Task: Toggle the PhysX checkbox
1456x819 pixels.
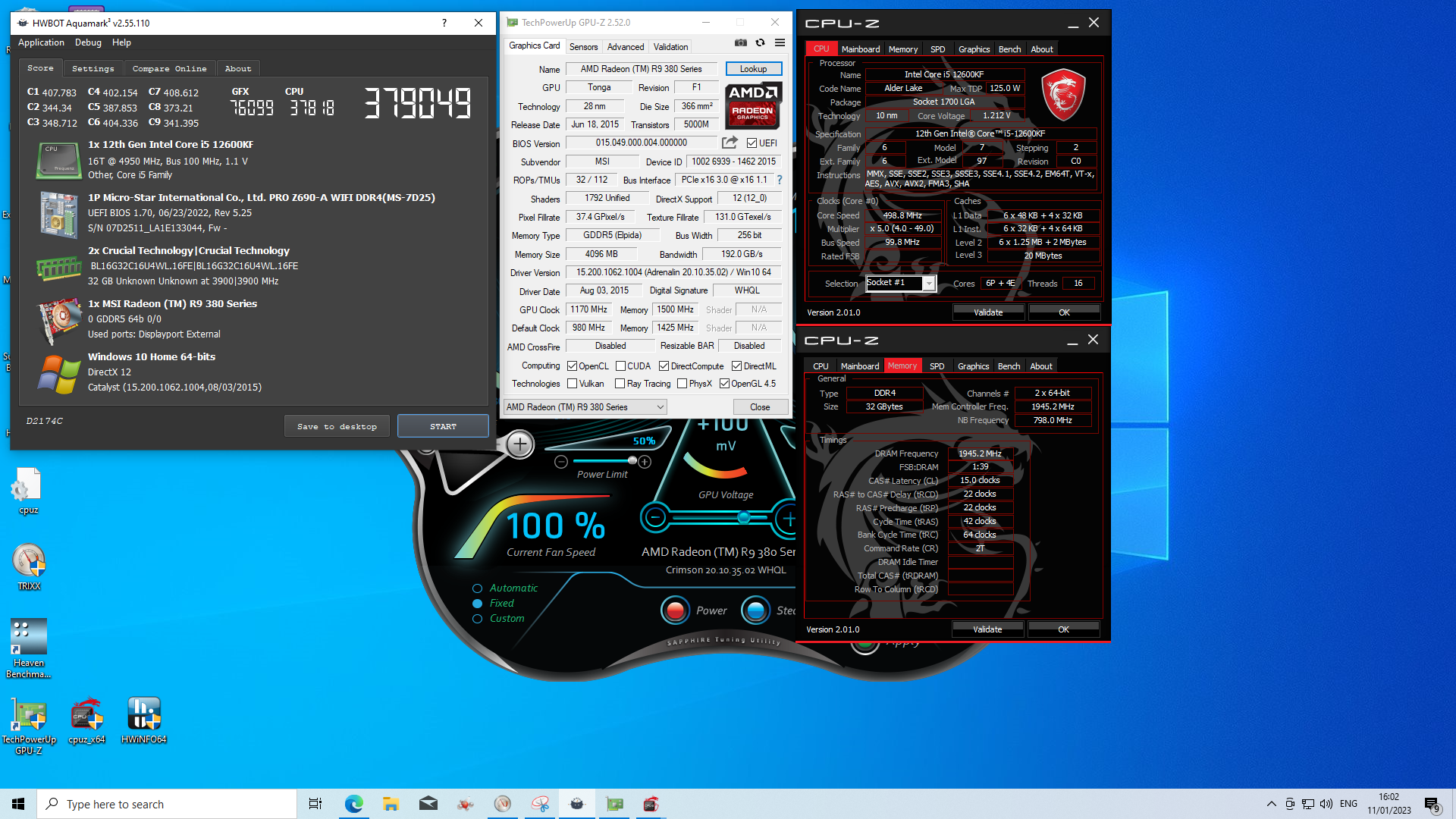Action: click(x=682, y=384)
